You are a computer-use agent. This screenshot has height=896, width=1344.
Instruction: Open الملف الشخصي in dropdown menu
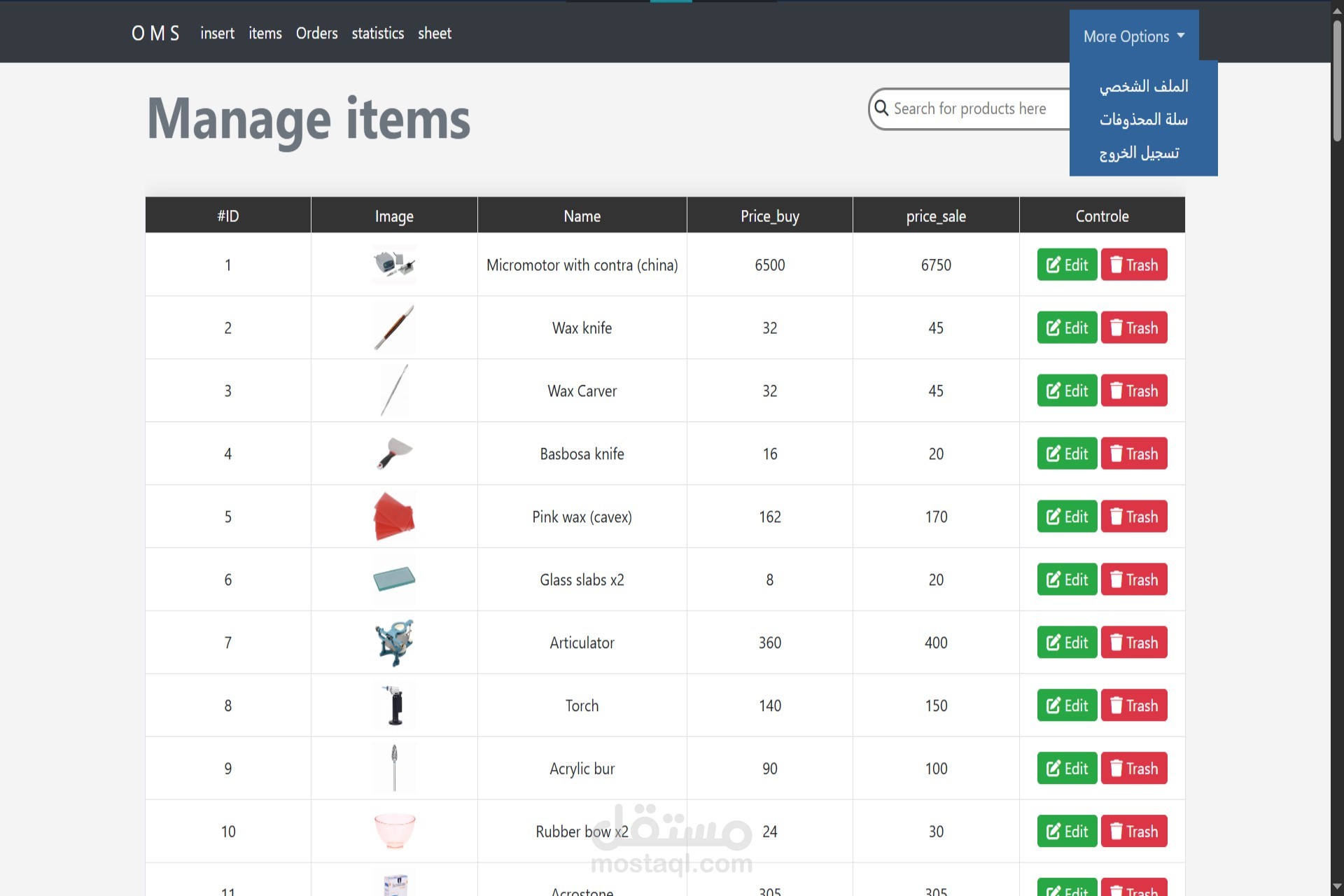[x=1144, y=86]
